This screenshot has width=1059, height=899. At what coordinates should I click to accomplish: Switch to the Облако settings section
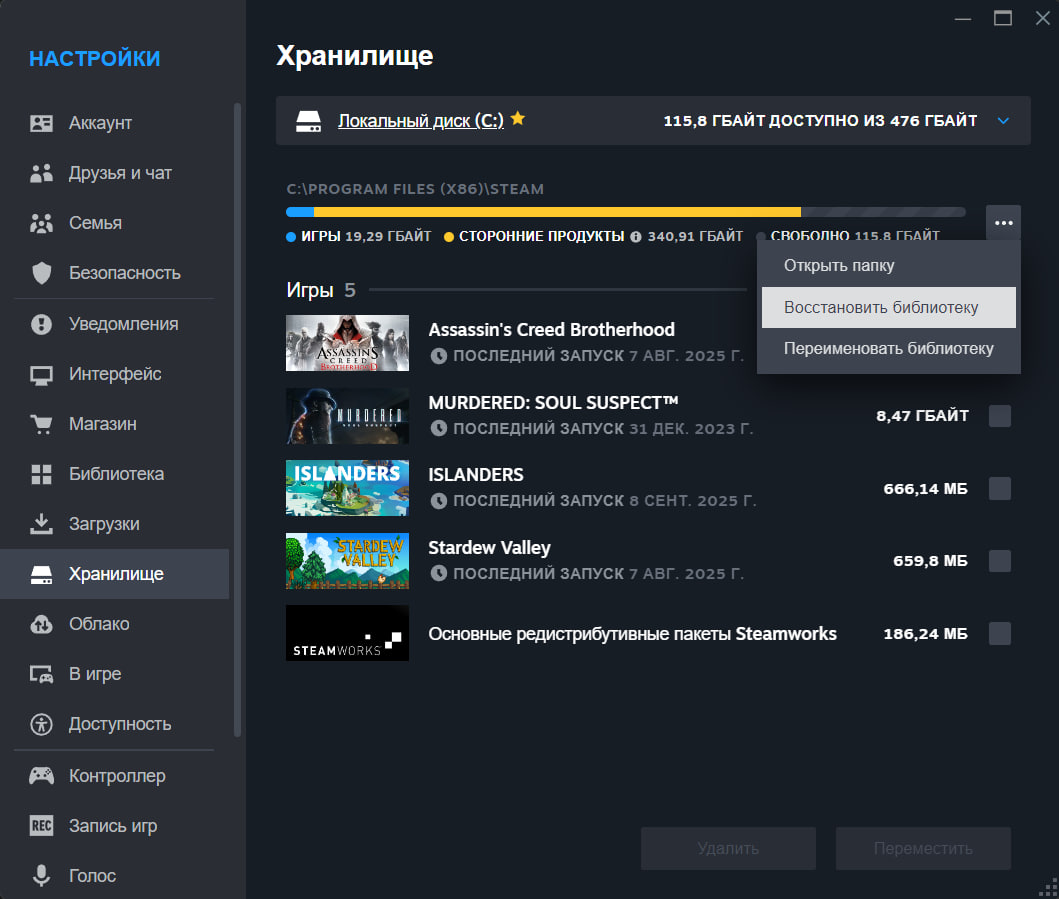(115, 623)
